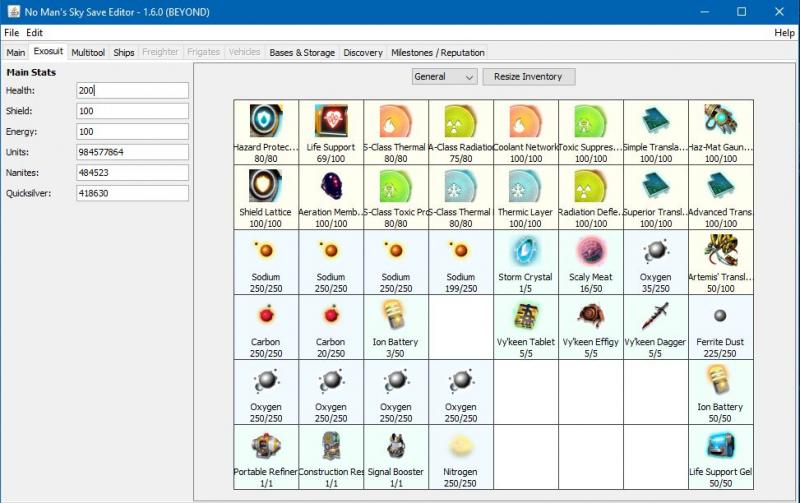Select the A-Class Radiation module icon

click(461, 121)
